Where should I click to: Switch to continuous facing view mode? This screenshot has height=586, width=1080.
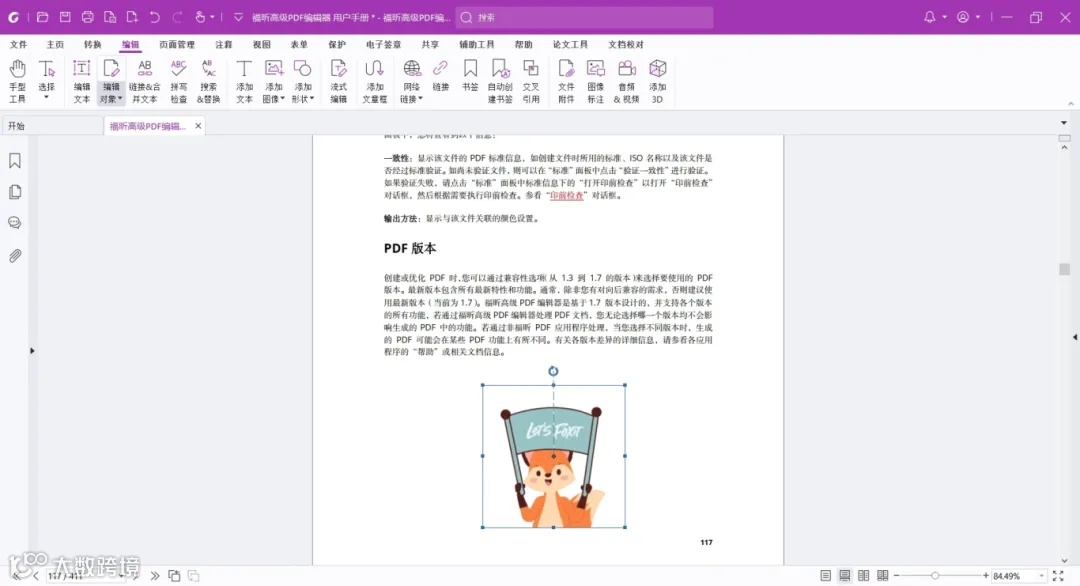pos(882,576)
